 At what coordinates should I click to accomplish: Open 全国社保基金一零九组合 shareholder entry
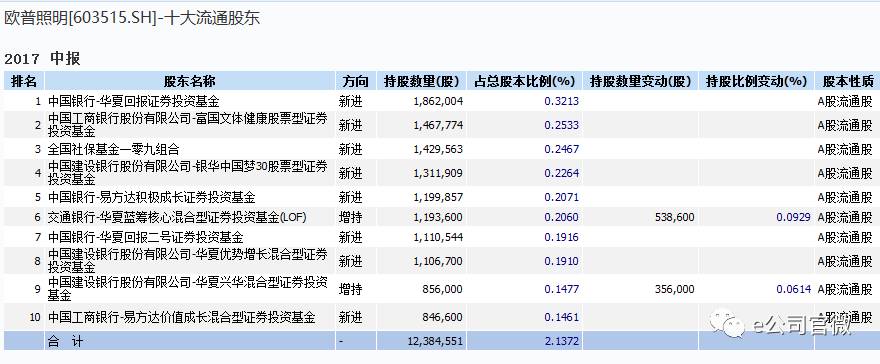coord(113,149)
